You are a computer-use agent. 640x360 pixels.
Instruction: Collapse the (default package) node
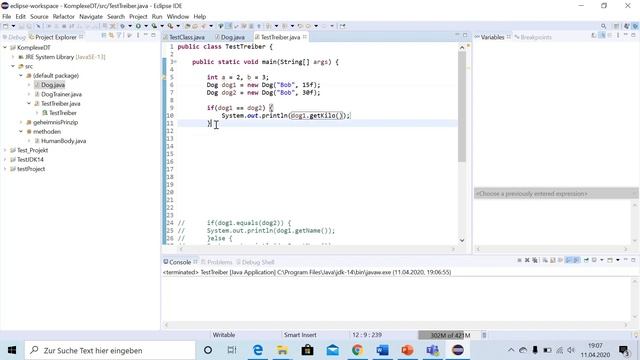[21, 76]
